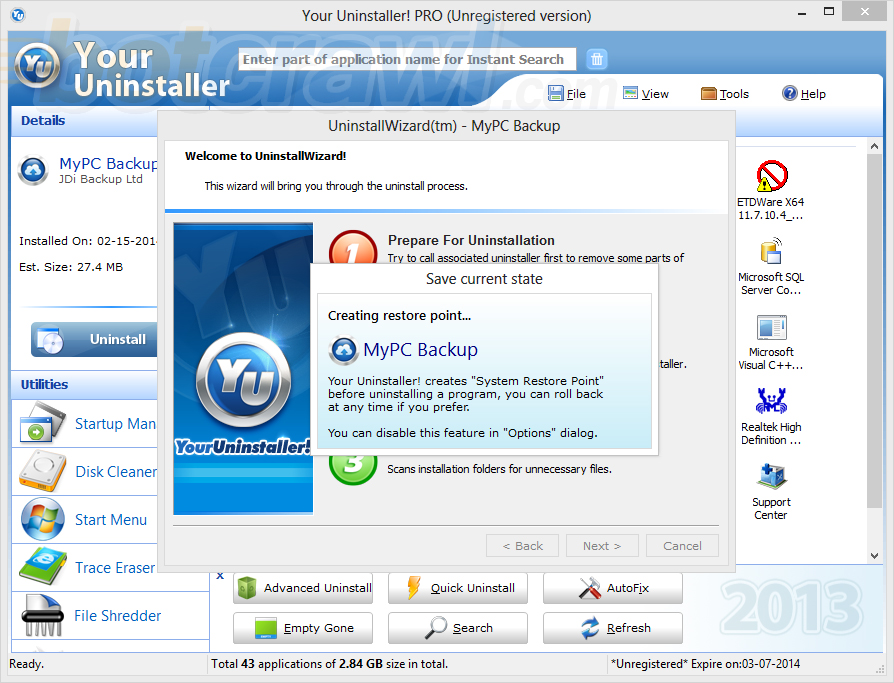
Task: Focus the Instant Search input field
Action: click(407, 59)
